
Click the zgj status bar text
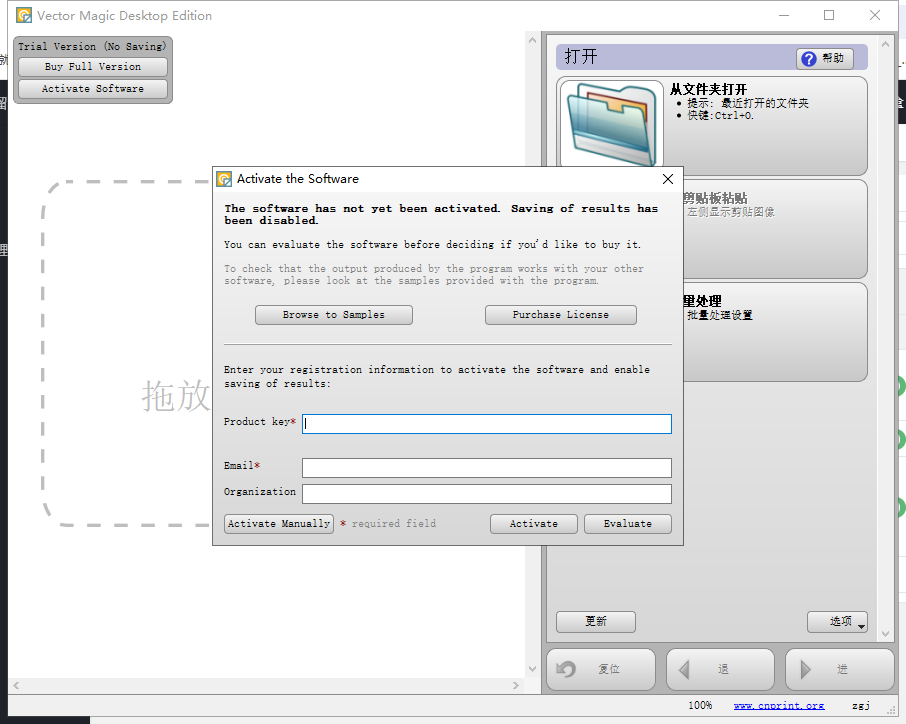[x=861, y=706]
